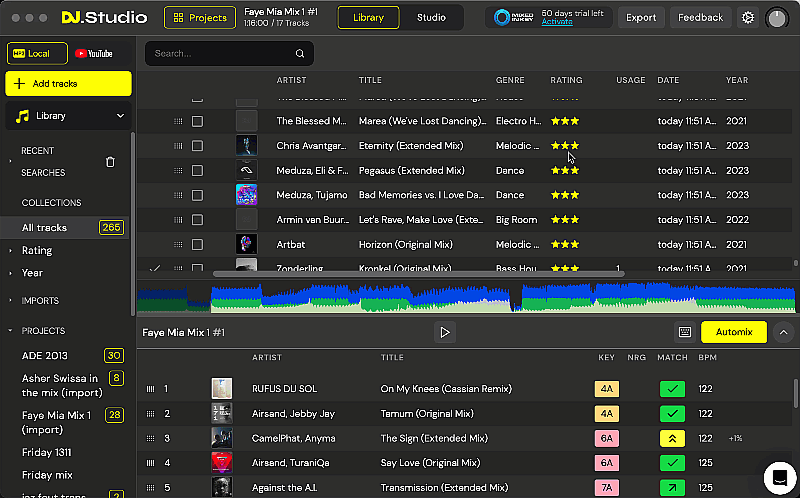This screenshot has width=800, height=498.
Task: Click the track waveform overview
Action: click(x=465, y=297)
